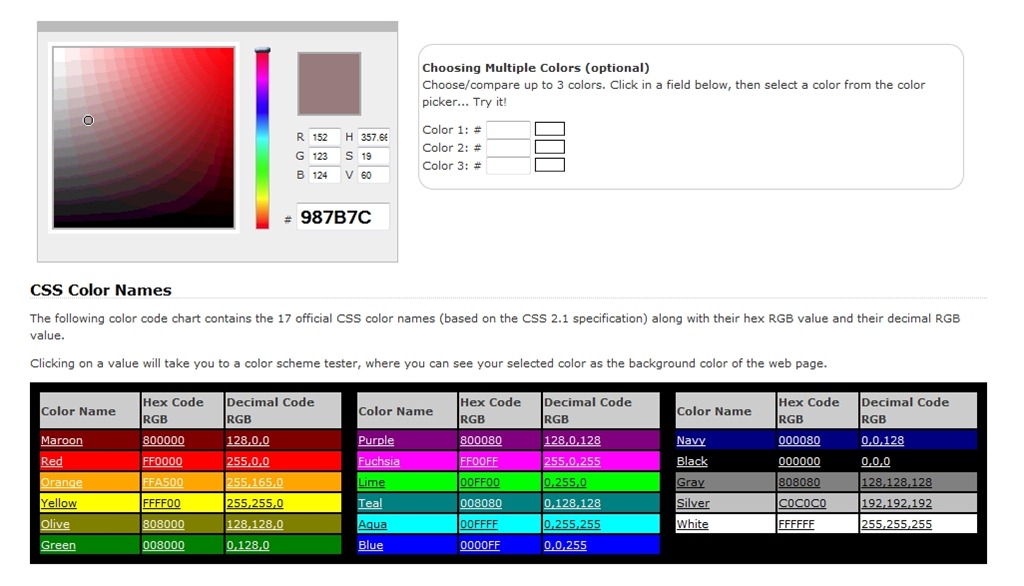
Task: Click the saturation S field showing 19
Action: click(x=373, y=156)
